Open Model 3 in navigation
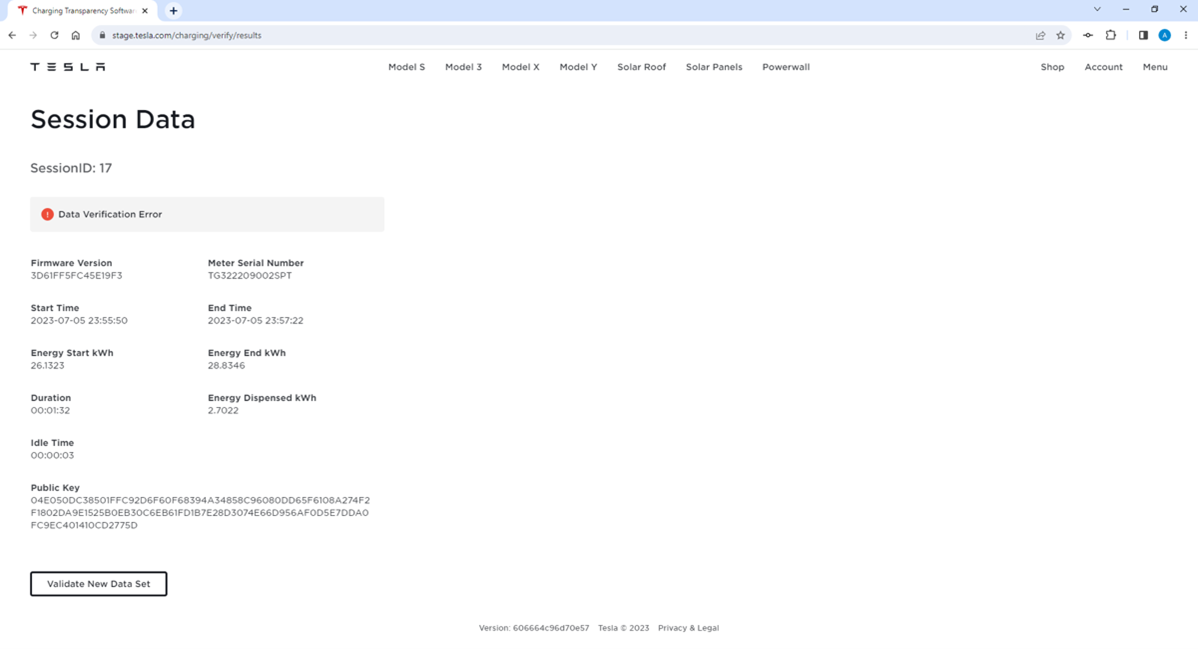The image size is (1198, 649). click(464, 67)
